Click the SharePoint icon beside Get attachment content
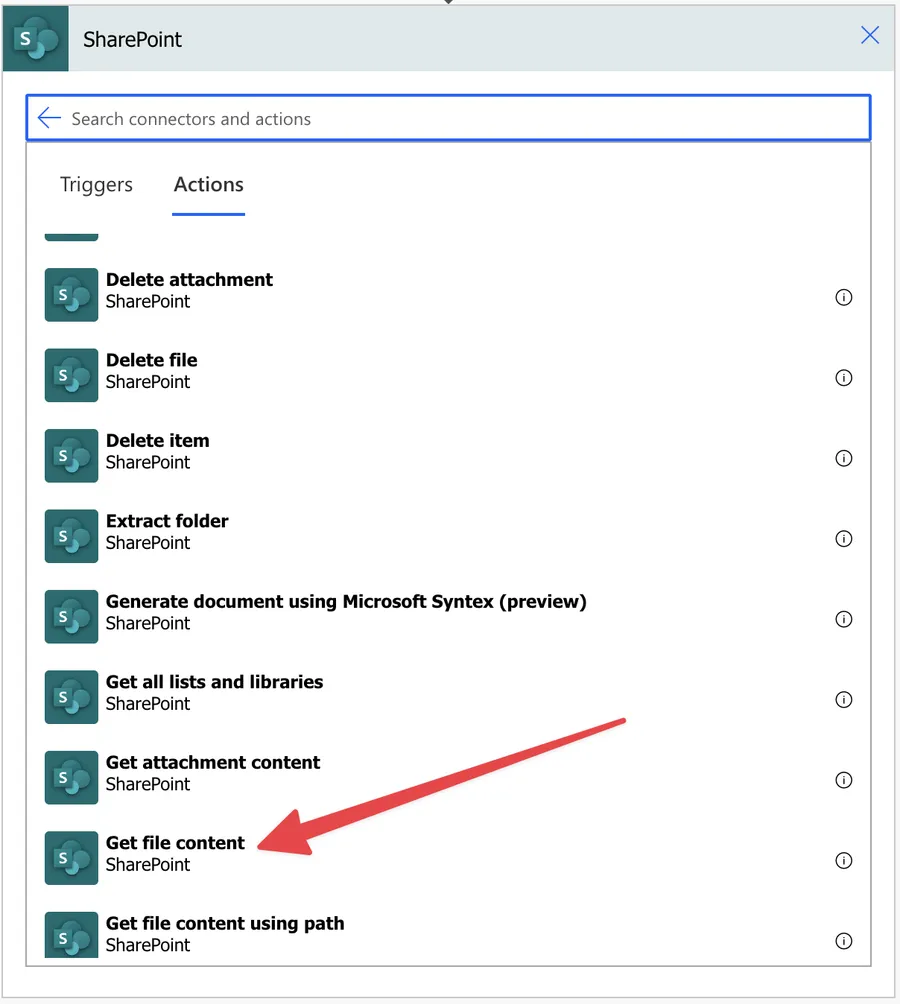 click(70, 777)
